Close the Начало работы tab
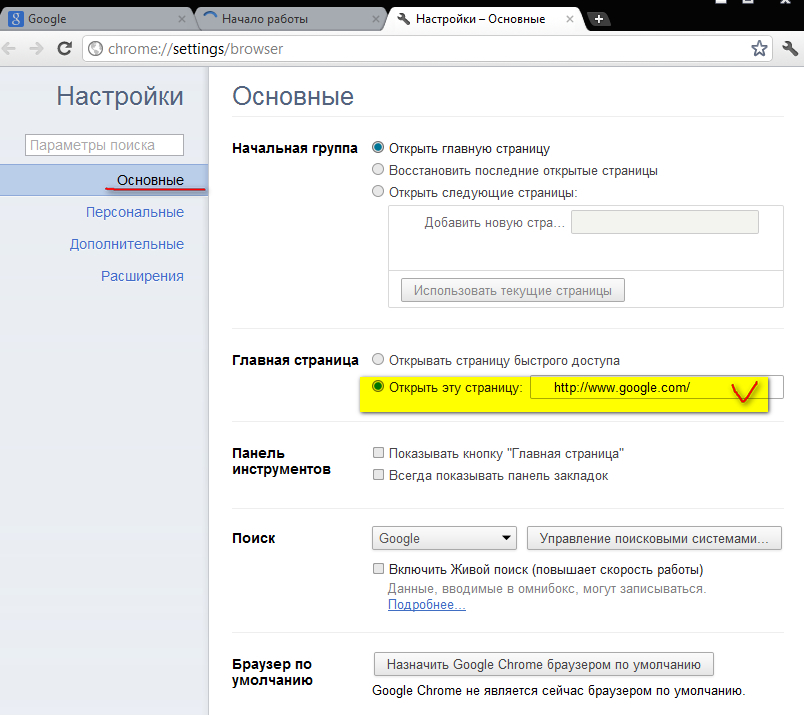 [375, 19]
